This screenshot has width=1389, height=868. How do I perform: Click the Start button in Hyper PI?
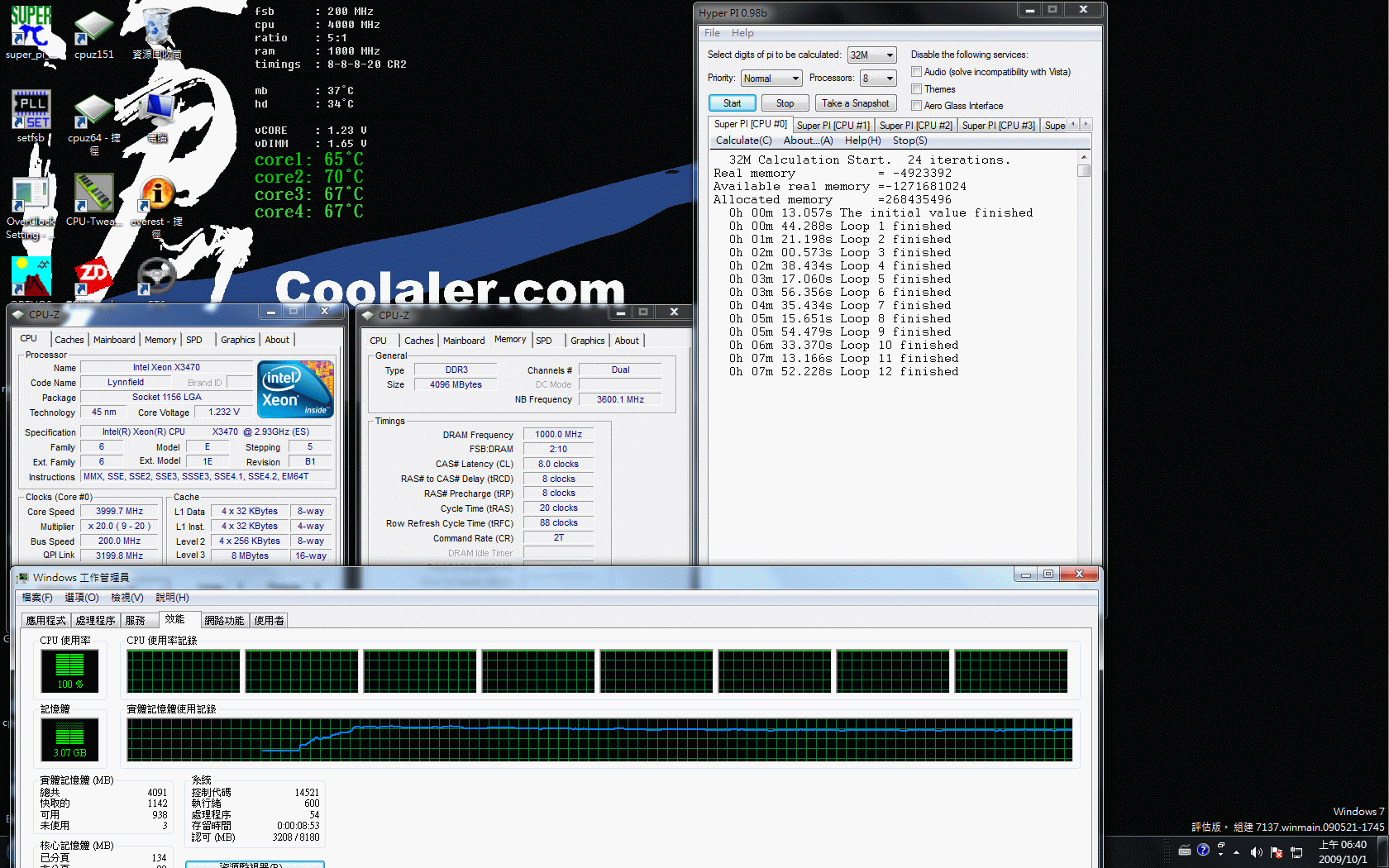coord(732,103)
